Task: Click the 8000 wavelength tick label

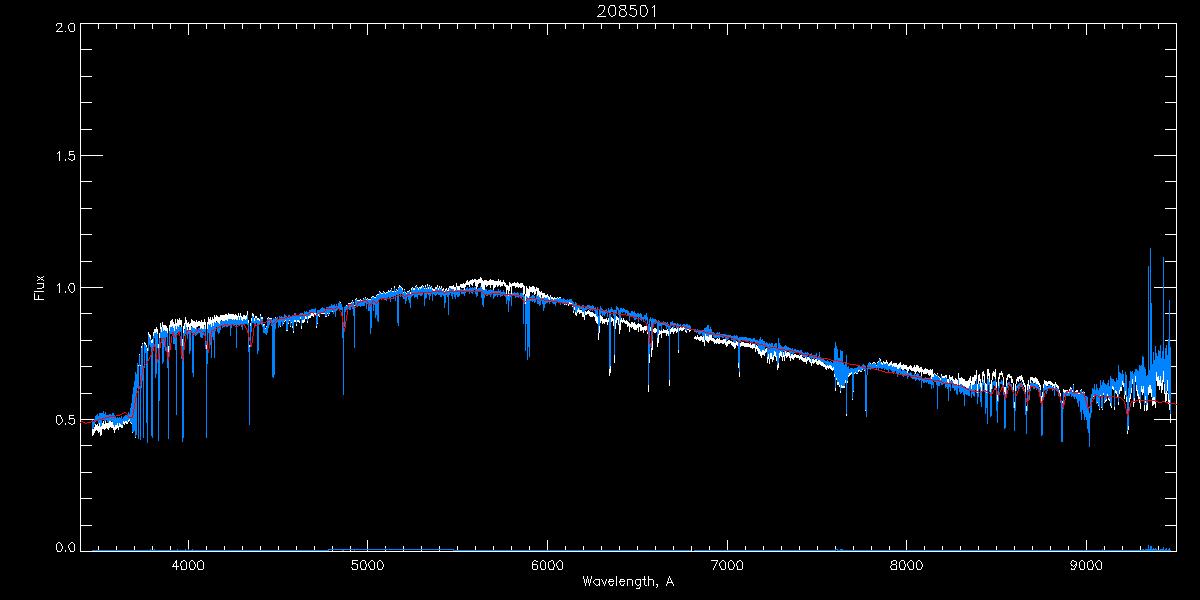Action: (x=907, y=565)
